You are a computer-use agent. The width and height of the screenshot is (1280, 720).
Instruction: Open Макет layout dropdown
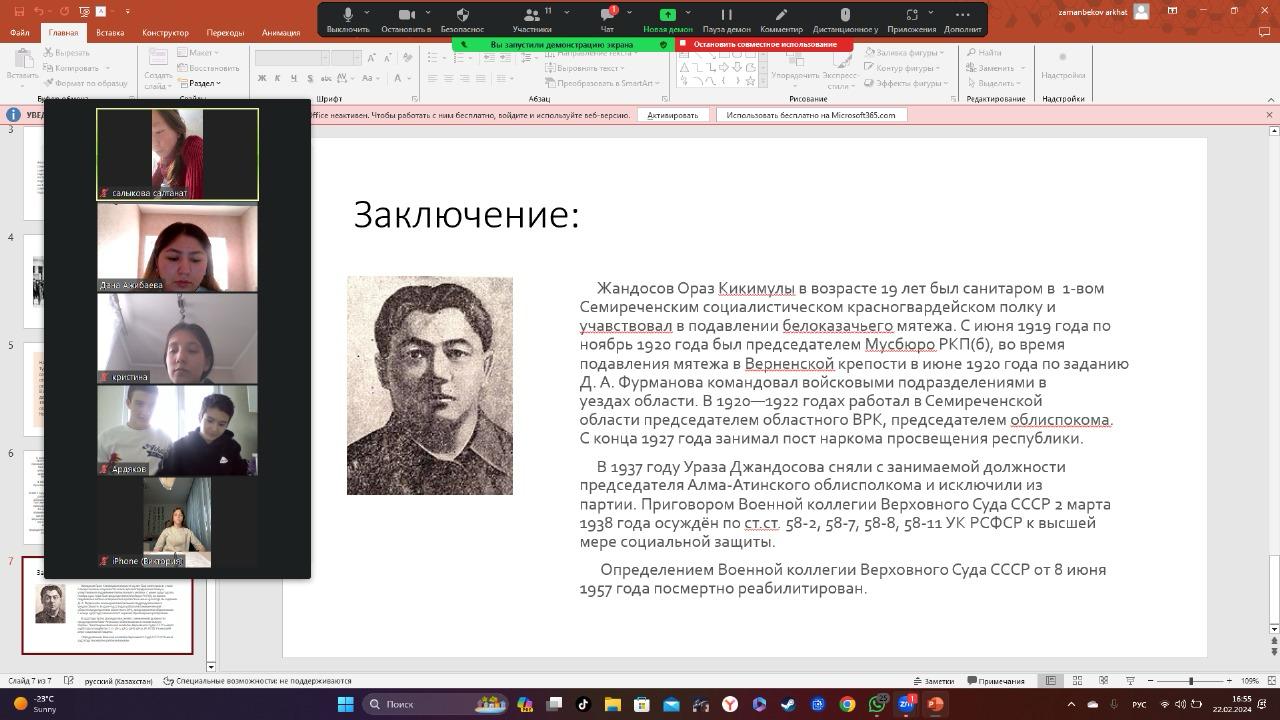coord(198,53)
